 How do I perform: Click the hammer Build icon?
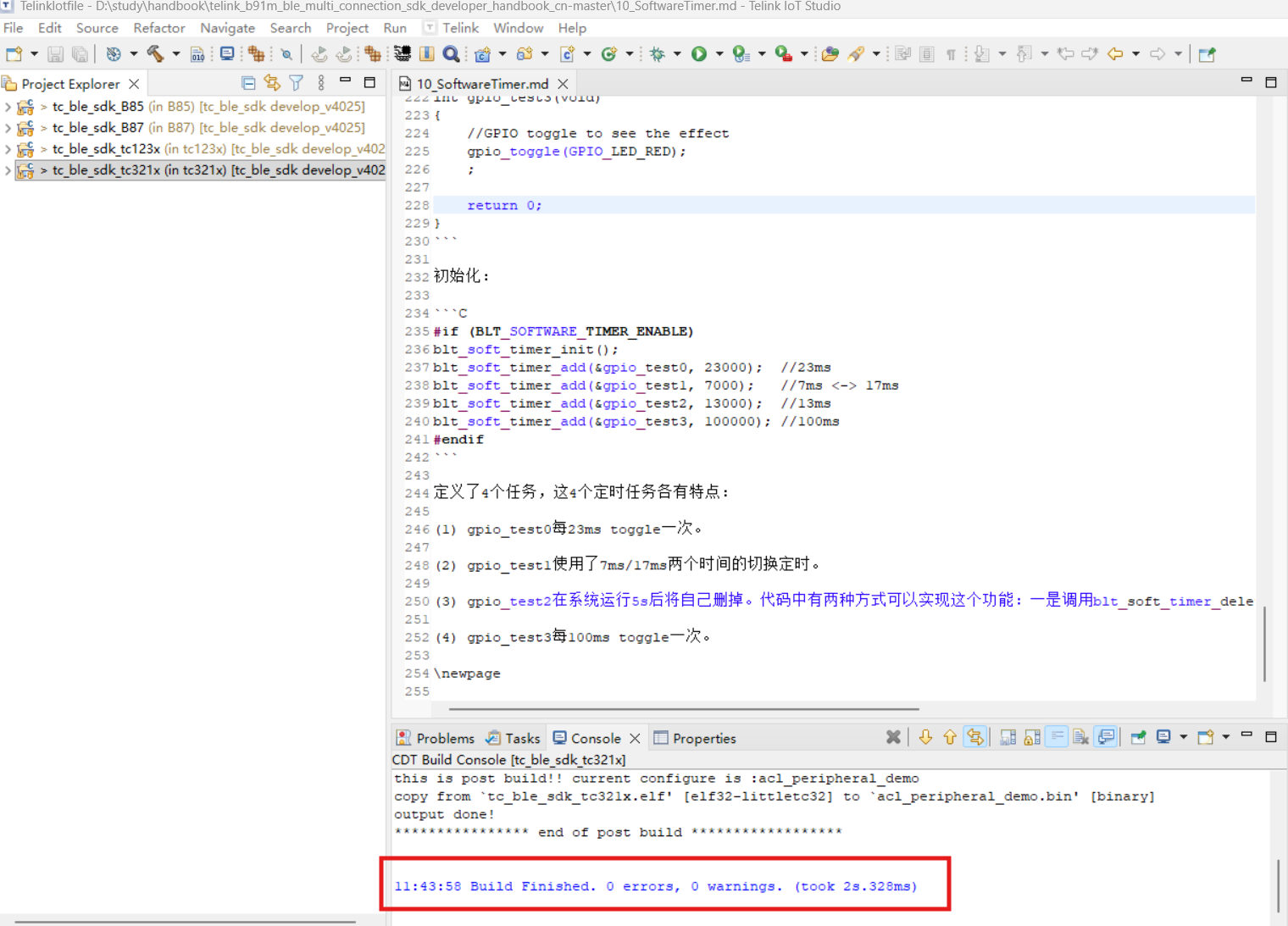tap(155, 54)
